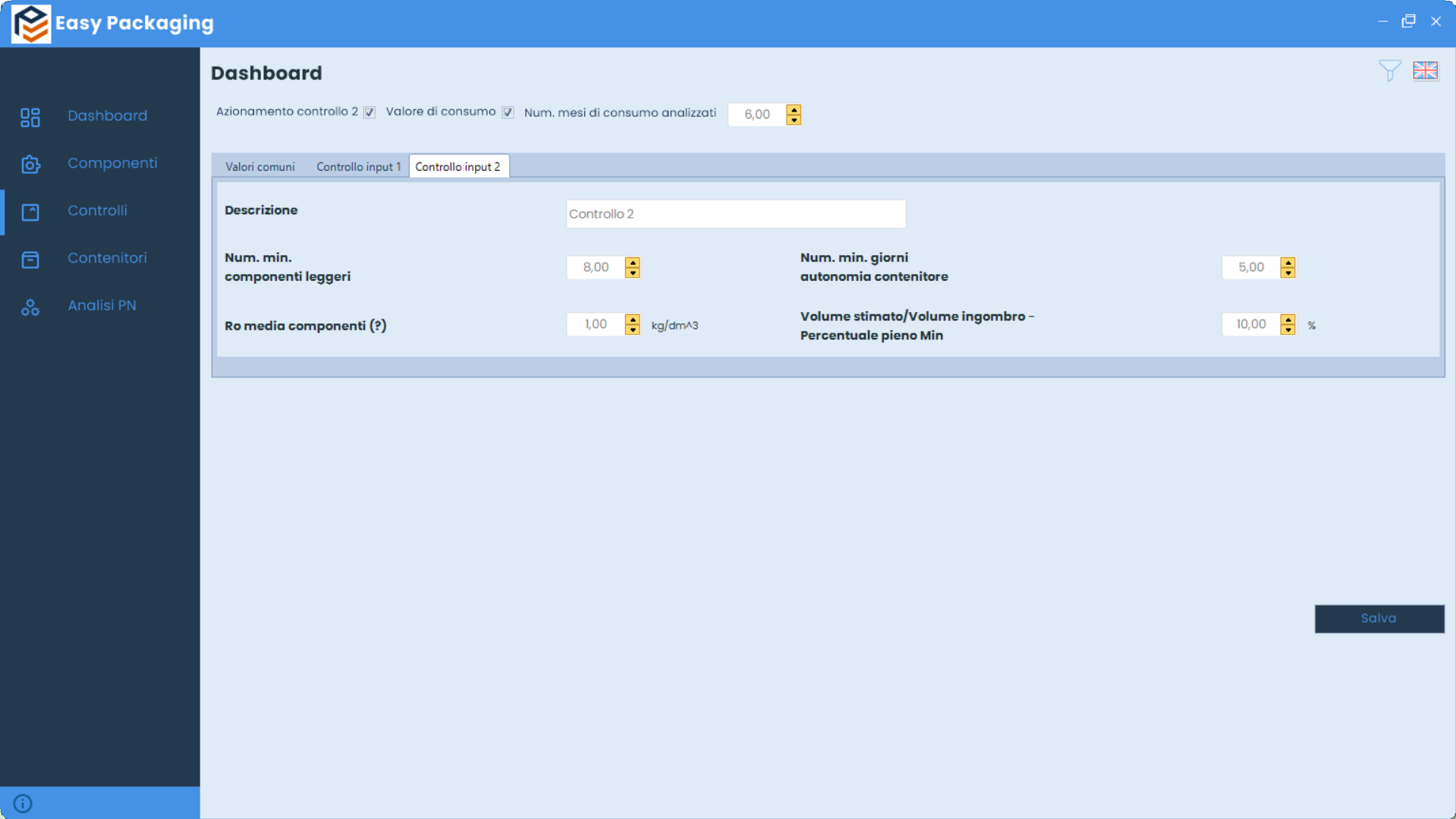The width and height of the screenshot is (1456, 819).
Task: Decrease Num. min. componenti leggeri value
Action: tap(632, 272)
